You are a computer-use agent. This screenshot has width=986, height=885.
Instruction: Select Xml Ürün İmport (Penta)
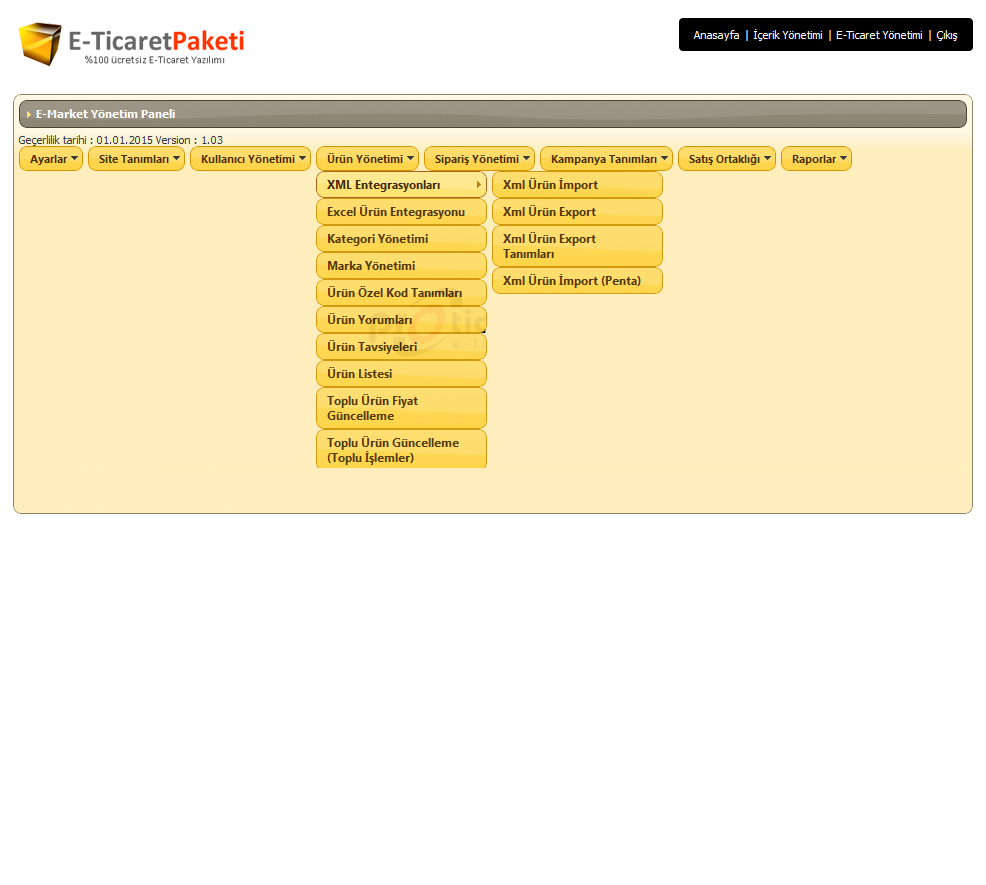pyautogui.click(x=576, y=281)
